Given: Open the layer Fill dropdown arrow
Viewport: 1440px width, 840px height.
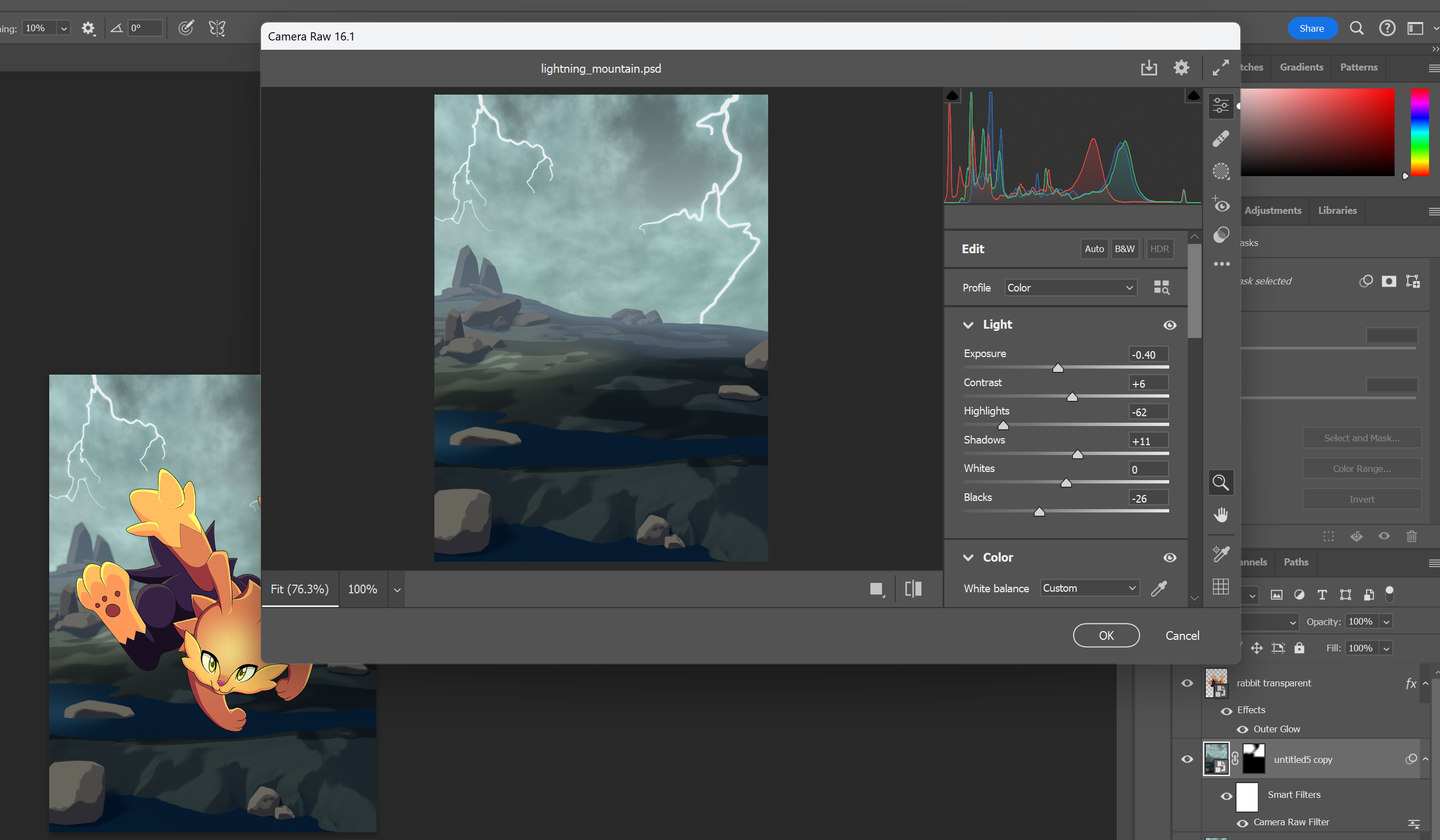Looking at the screenshot, I should tap(1386, 647).
